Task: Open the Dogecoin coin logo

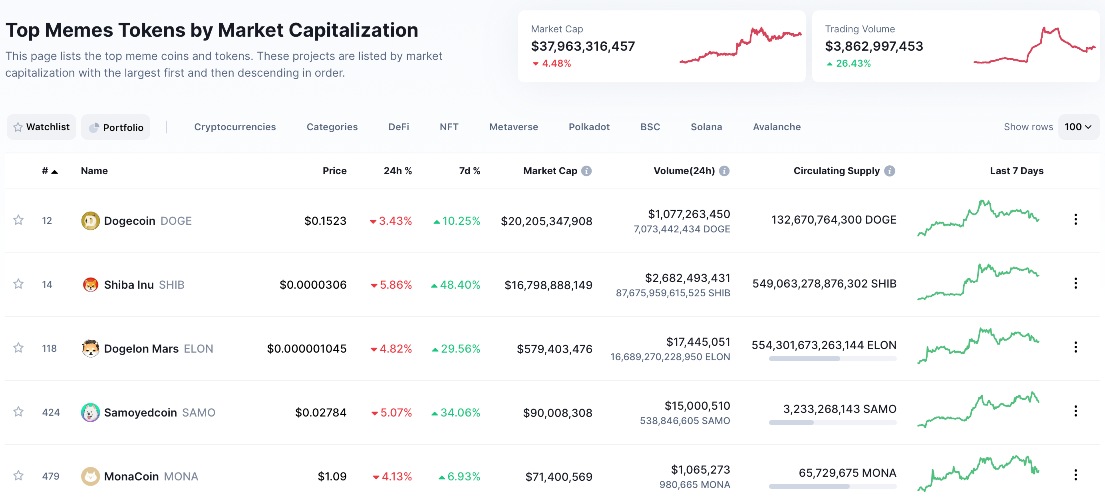Action: [x=90, y=220]
